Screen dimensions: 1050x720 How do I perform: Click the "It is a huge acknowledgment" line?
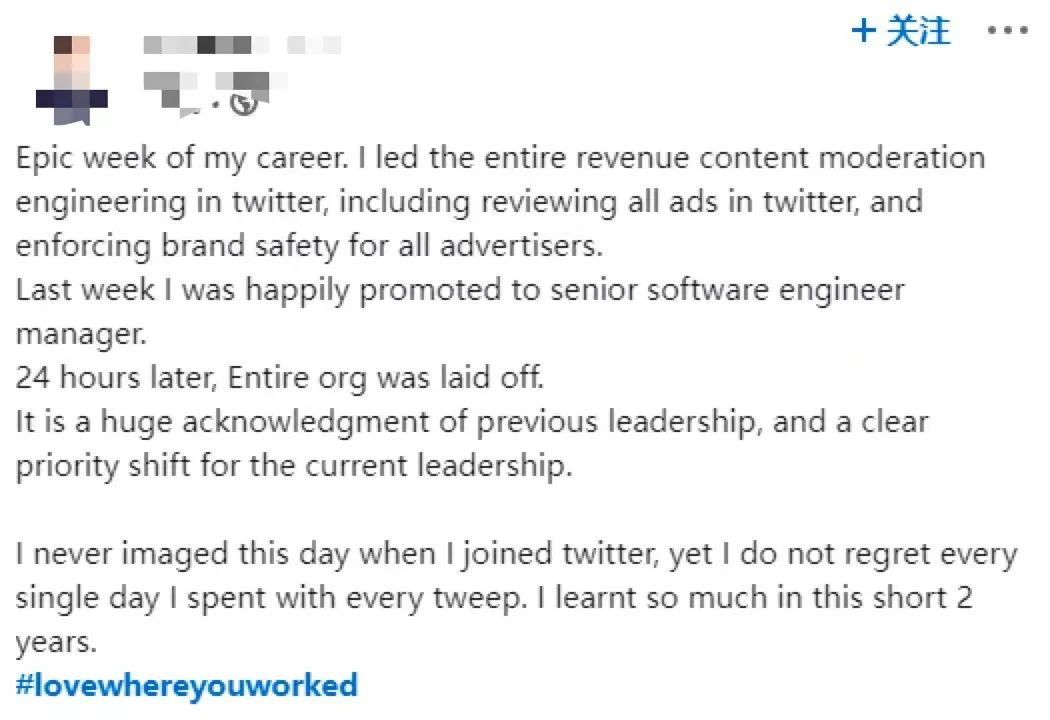coord(471,423)
